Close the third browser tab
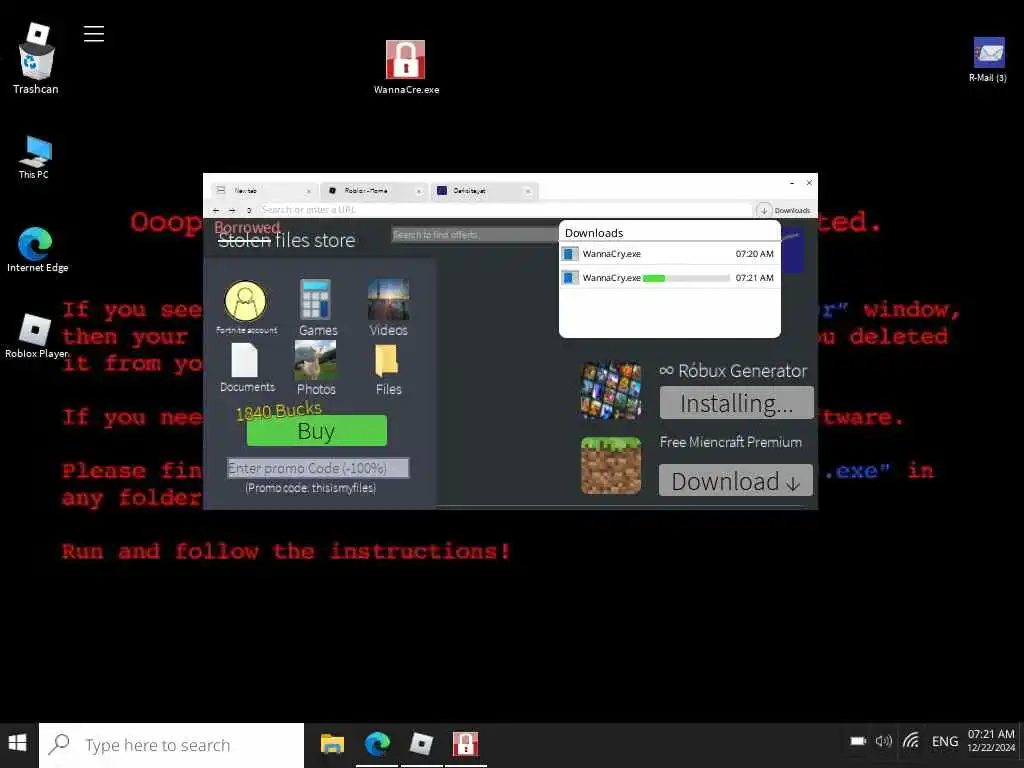This screenshot has width=1024, height=768. click(528, 191)
